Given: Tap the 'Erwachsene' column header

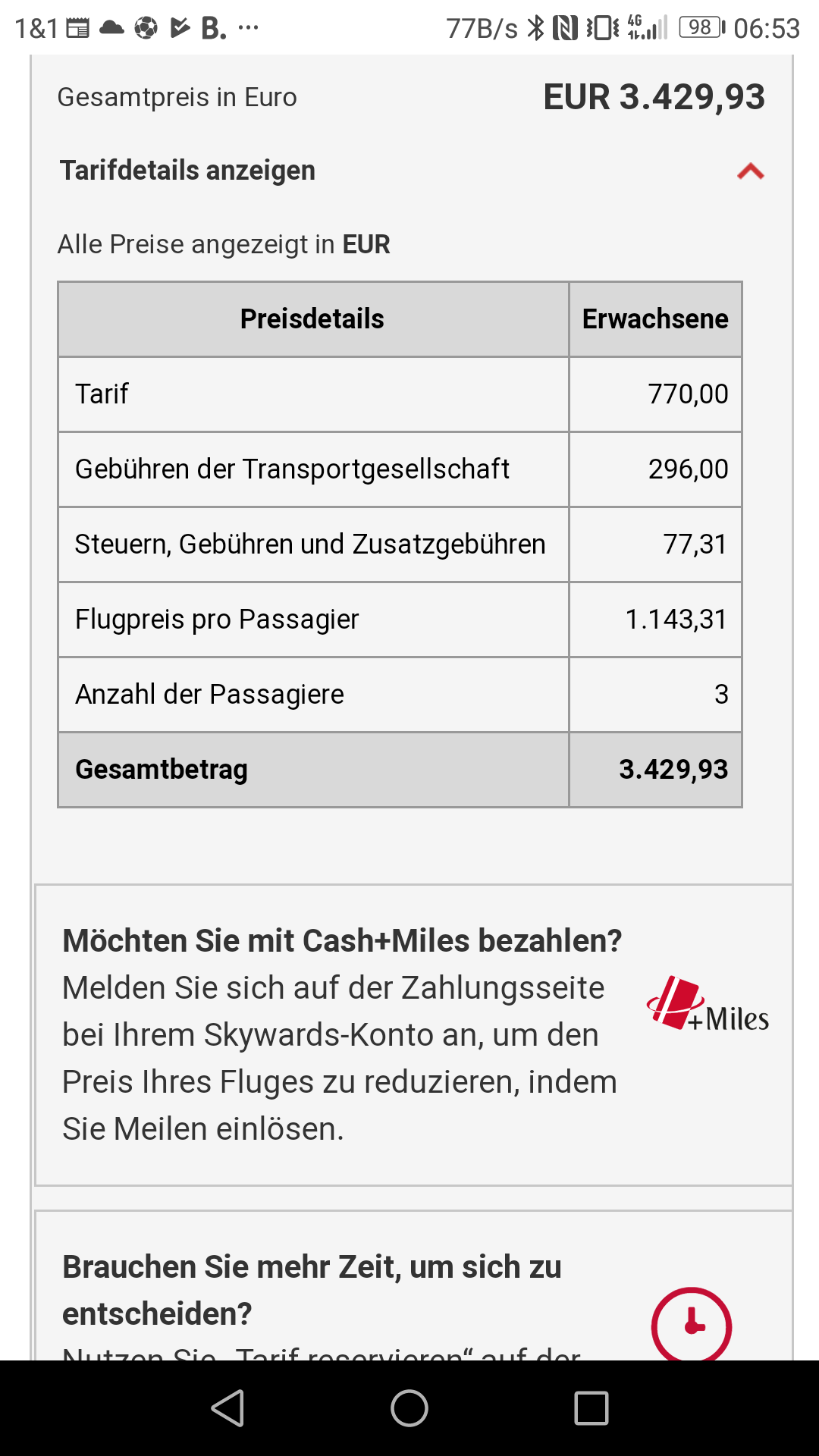Looking at the screenshot, I should [x=655, y=319].
